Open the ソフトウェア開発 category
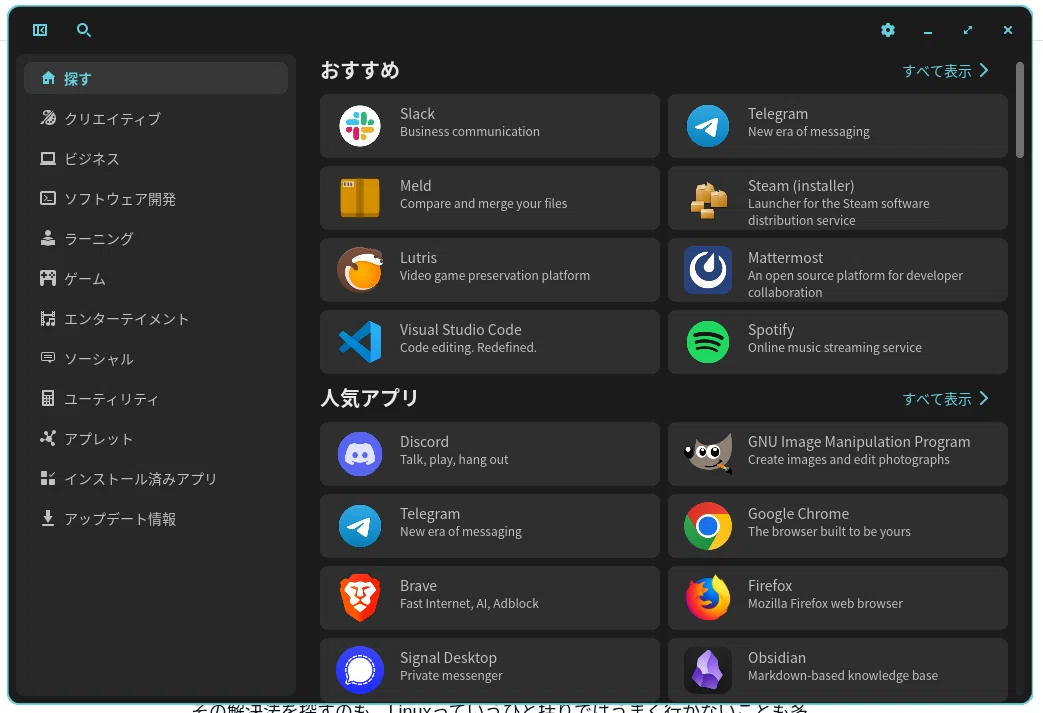 coord(156,198)
